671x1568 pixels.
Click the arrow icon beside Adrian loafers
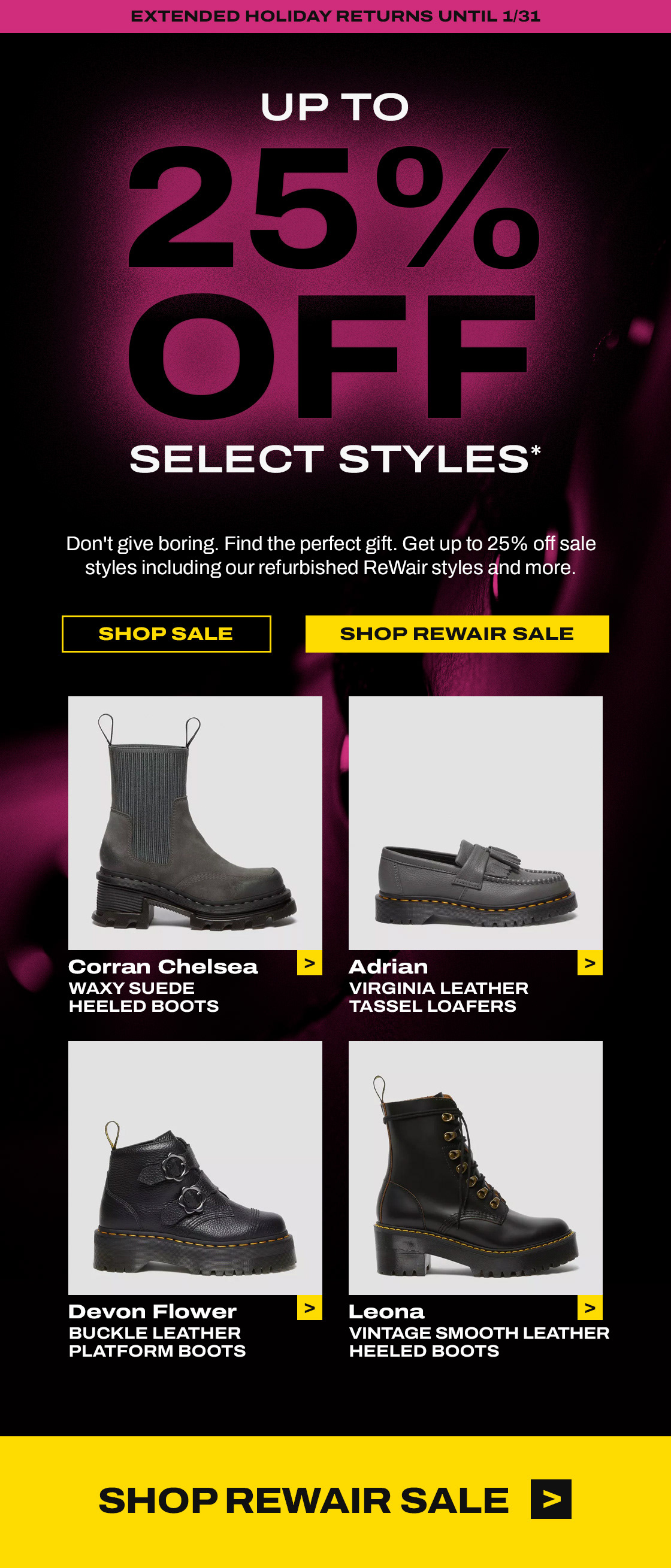tap(590, 963)
